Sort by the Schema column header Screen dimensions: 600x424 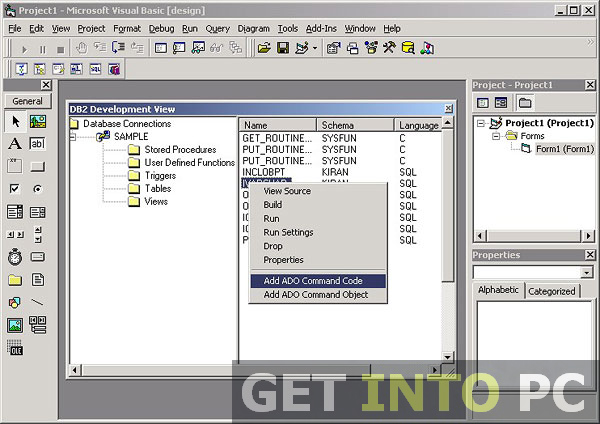(x=355, y=125)
